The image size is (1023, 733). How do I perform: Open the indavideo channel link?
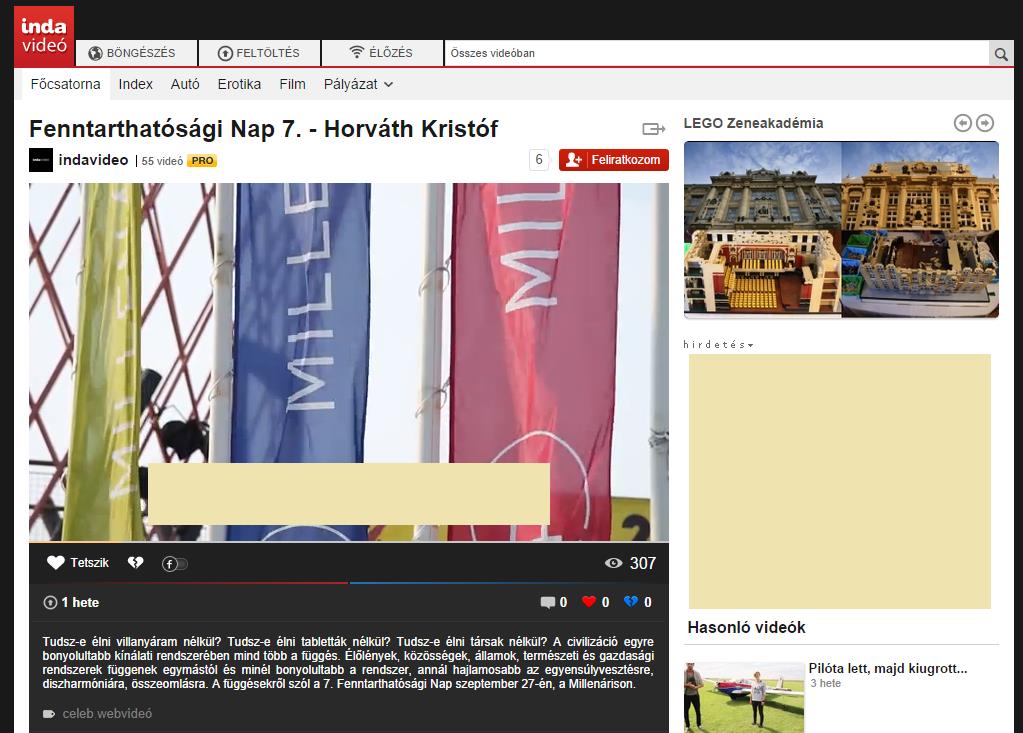pos(93,160)
